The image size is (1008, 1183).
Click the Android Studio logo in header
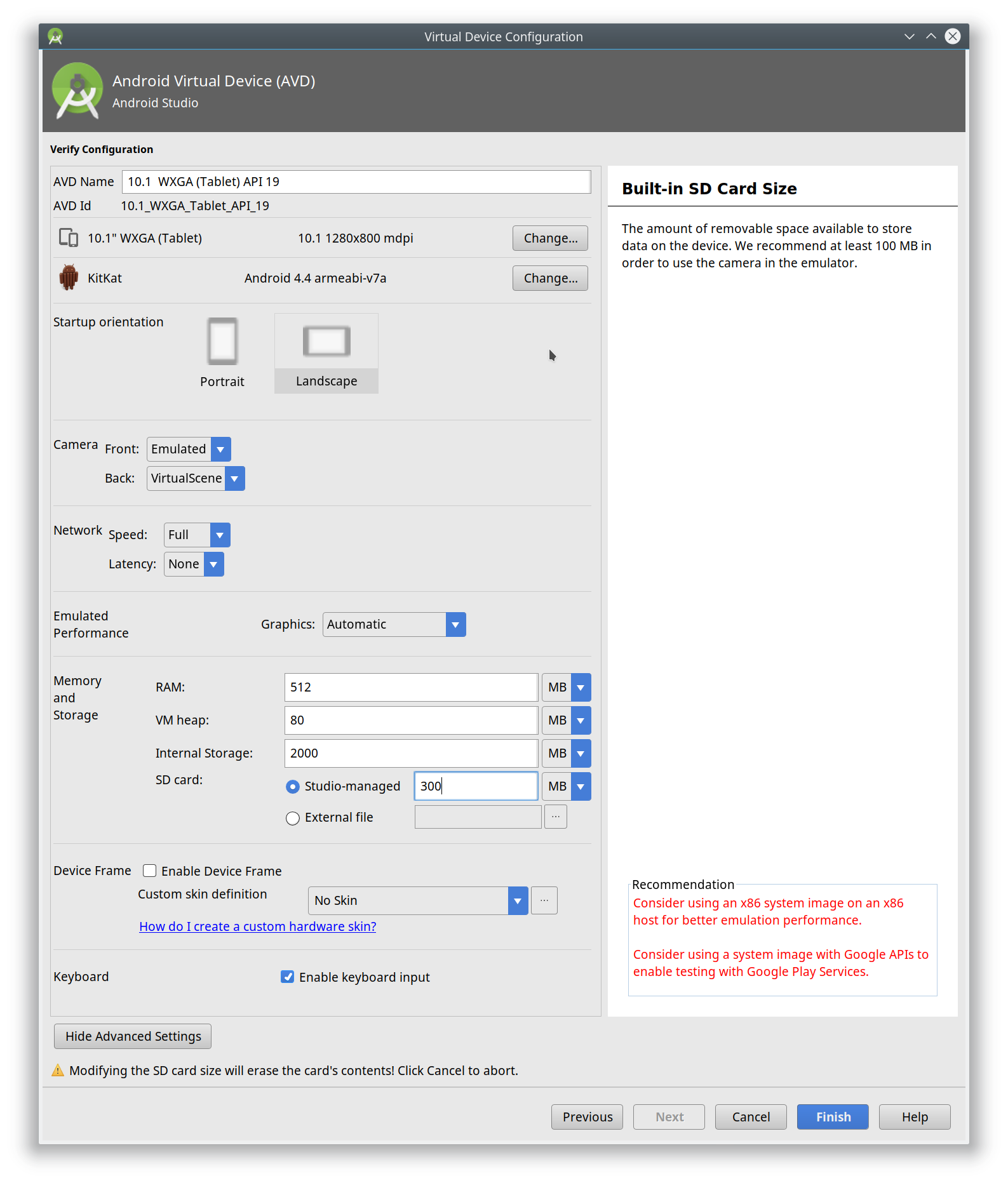pos(77,91)
